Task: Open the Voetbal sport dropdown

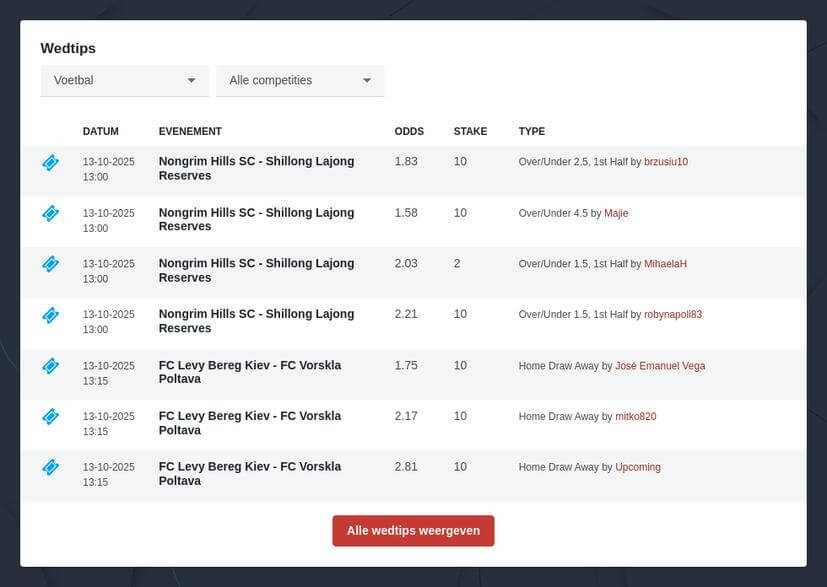Action: [124, 80]
